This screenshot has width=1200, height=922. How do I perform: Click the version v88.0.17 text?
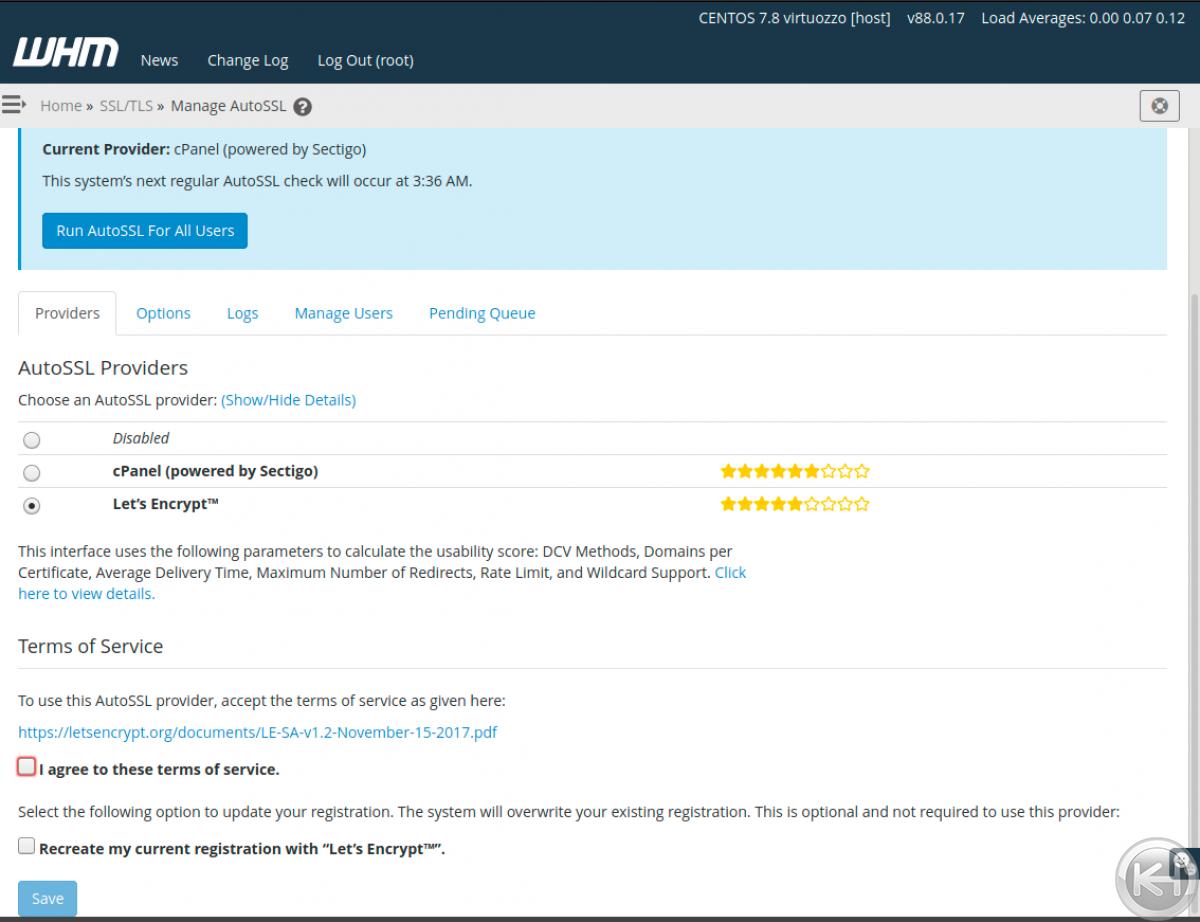point(936,18)
